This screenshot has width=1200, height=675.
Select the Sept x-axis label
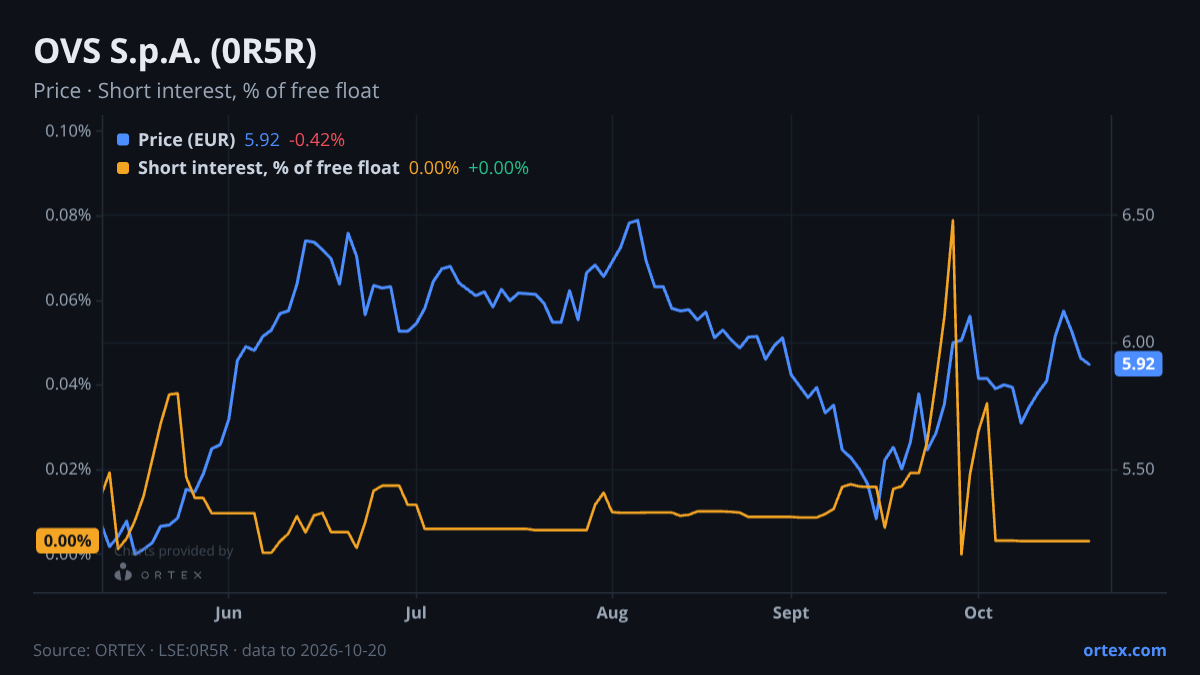tap(791, 612)
